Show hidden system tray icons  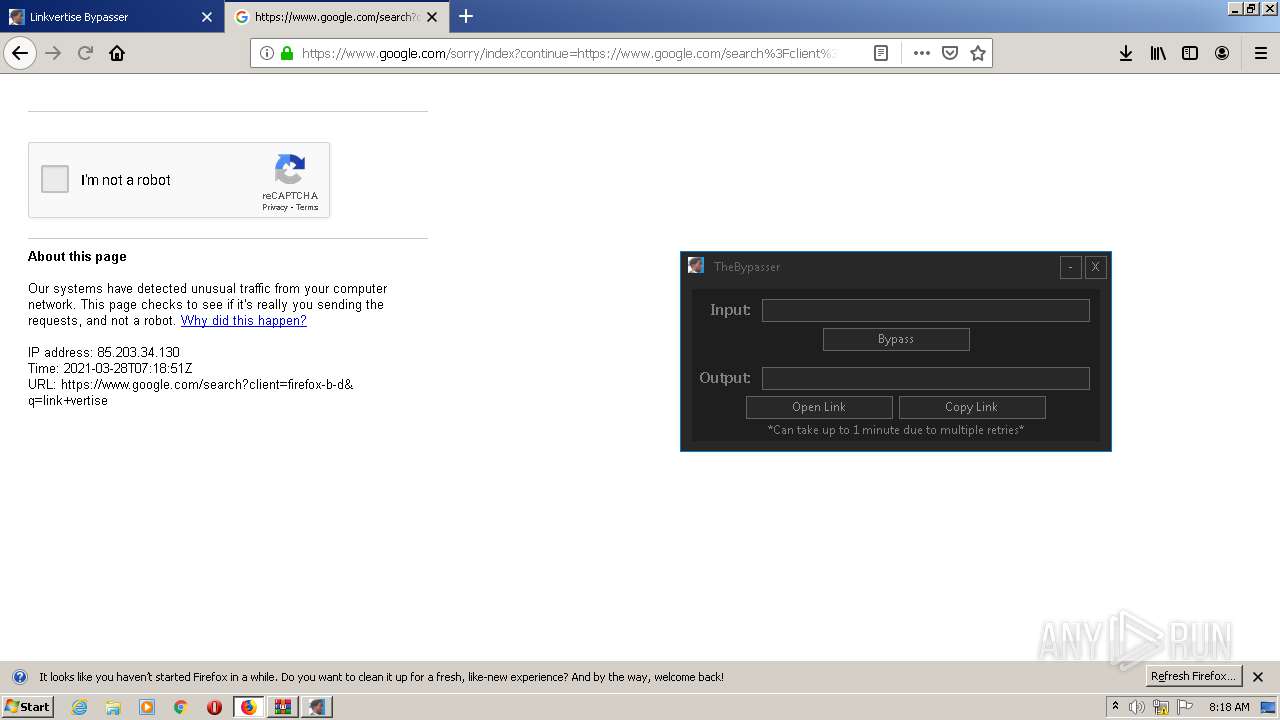(1115, 707)
